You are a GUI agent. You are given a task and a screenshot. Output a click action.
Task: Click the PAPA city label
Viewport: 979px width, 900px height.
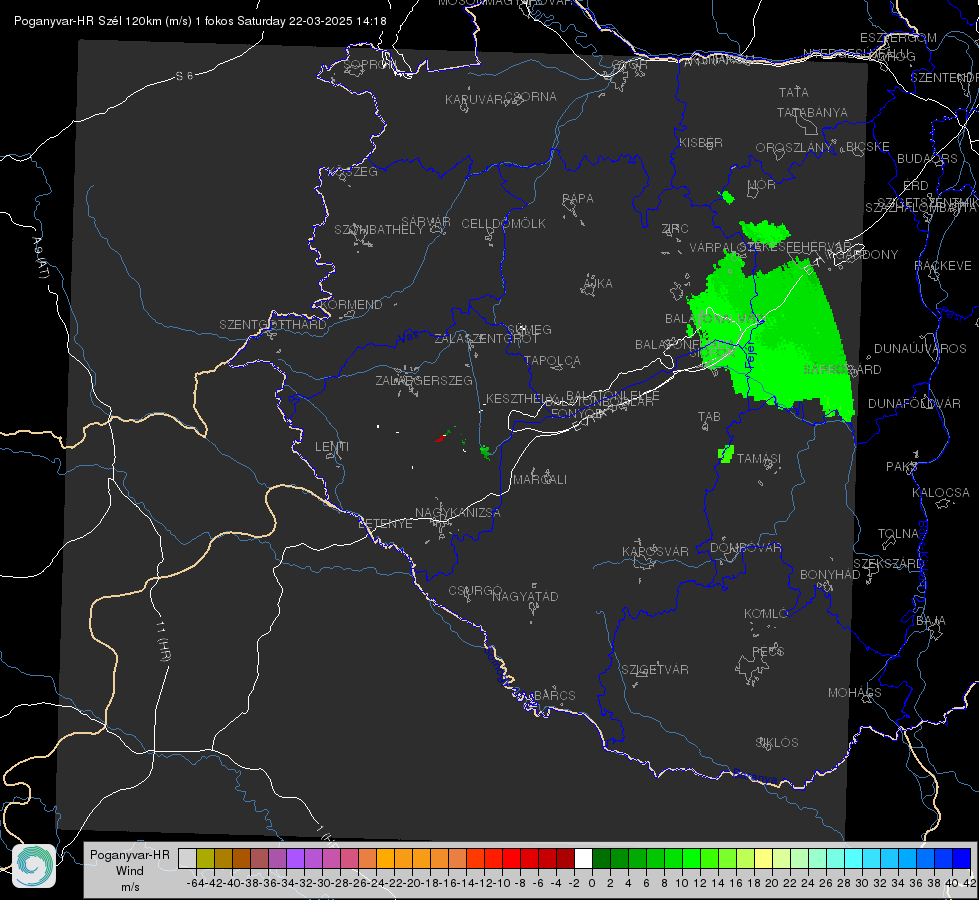[x=578, y=199]
